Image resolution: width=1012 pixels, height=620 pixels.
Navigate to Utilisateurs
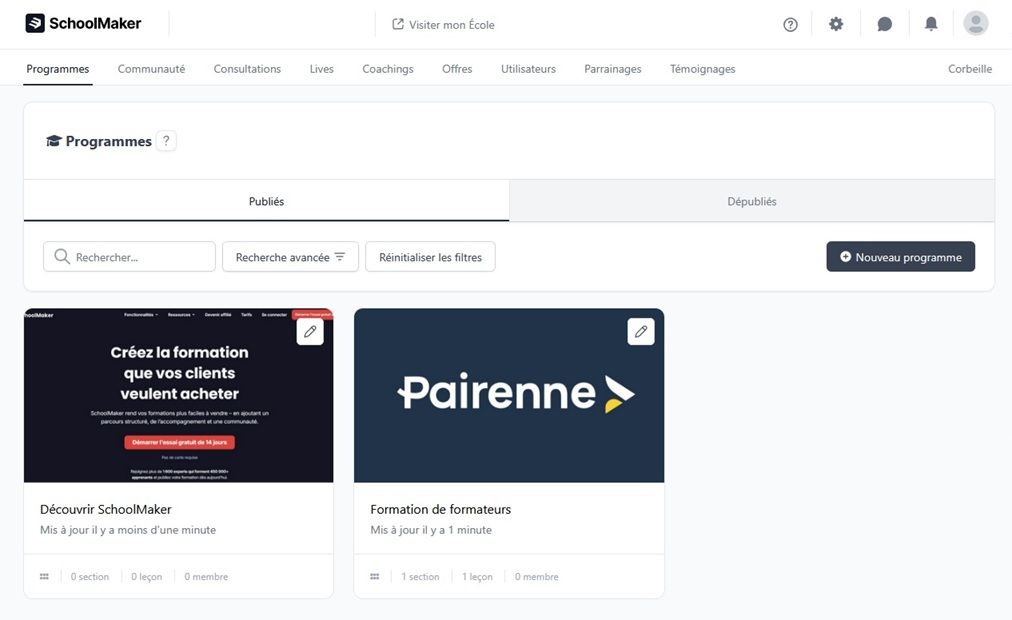point(527,68)
